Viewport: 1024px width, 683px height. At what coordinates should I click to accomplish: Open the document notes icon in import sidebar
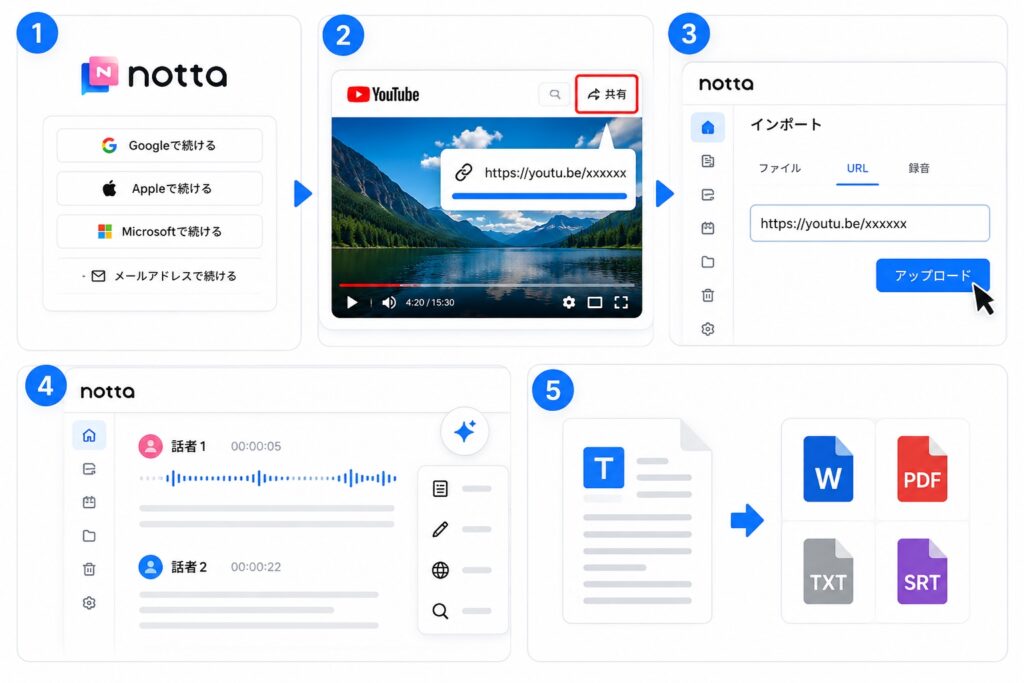708,161
